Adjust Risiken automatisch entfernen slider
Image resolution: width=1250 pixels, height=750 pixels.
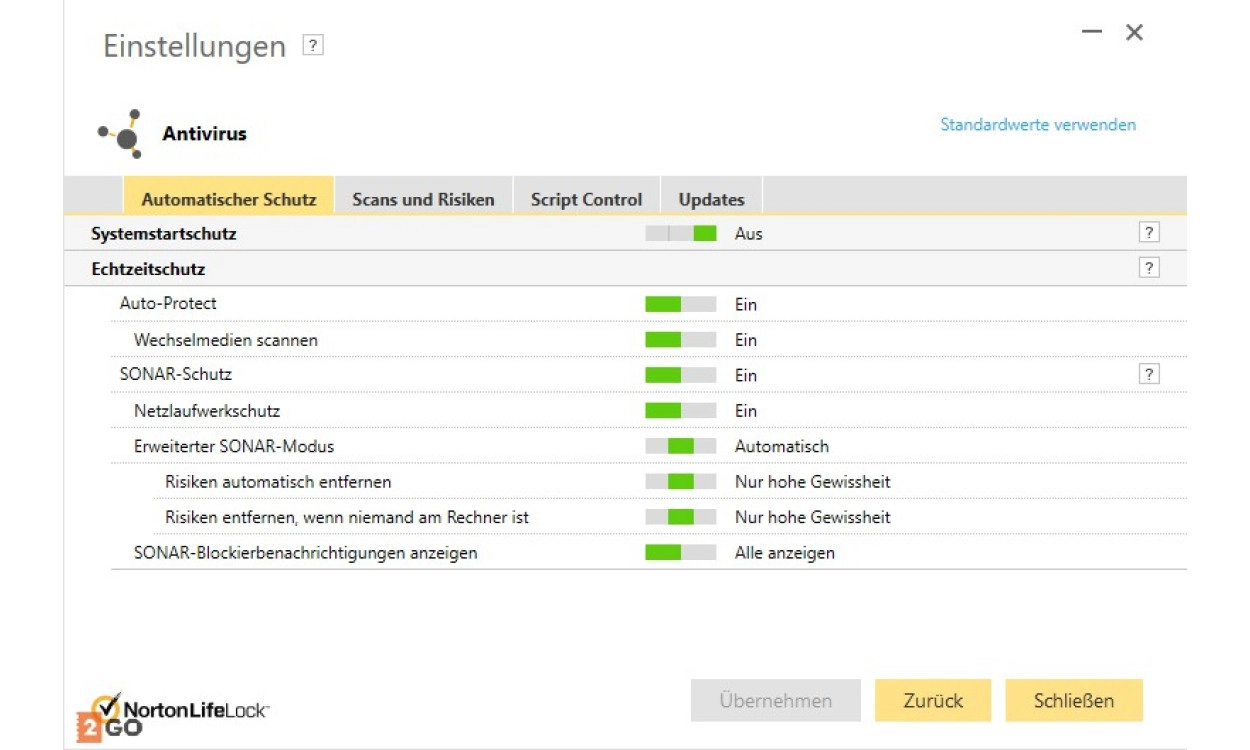(x=680, y=482)
